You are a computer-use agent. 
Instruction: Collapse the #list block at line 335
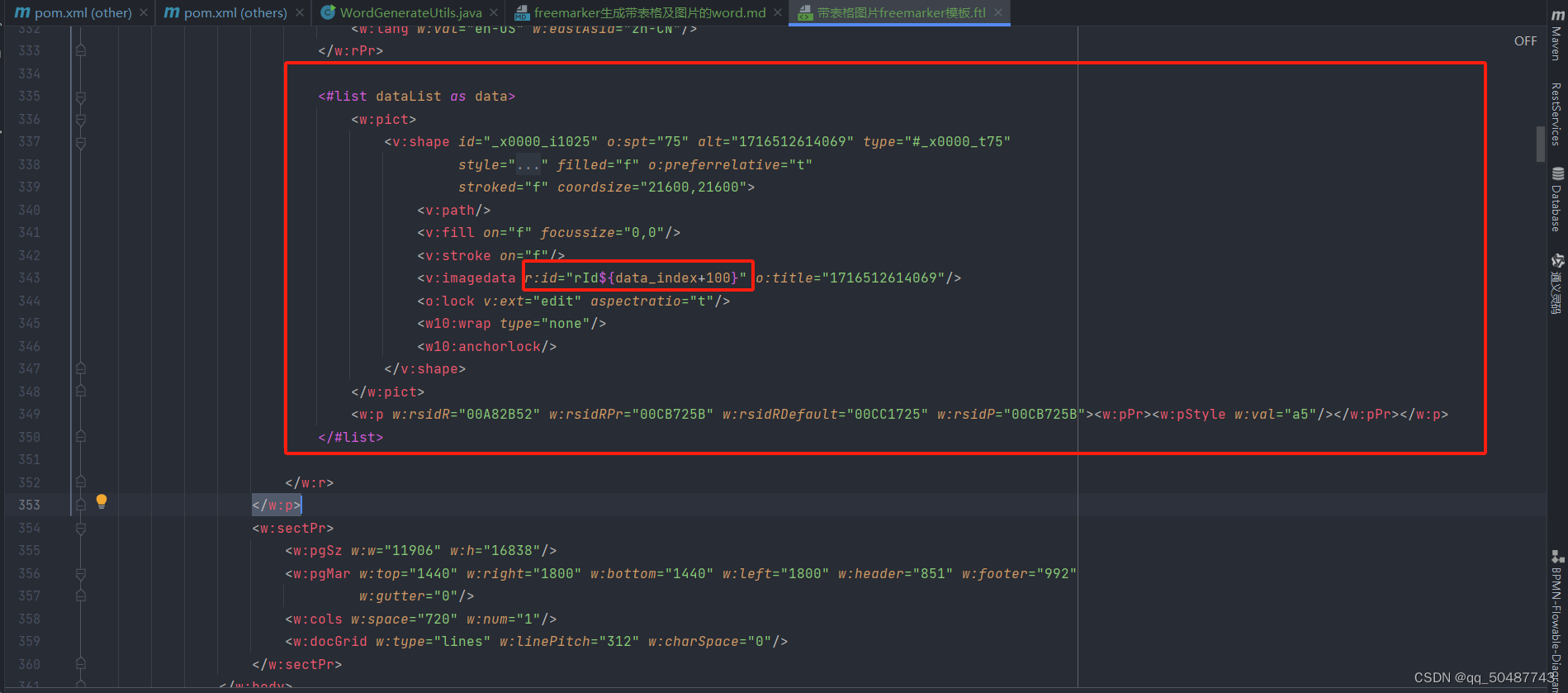pos(81,97)
